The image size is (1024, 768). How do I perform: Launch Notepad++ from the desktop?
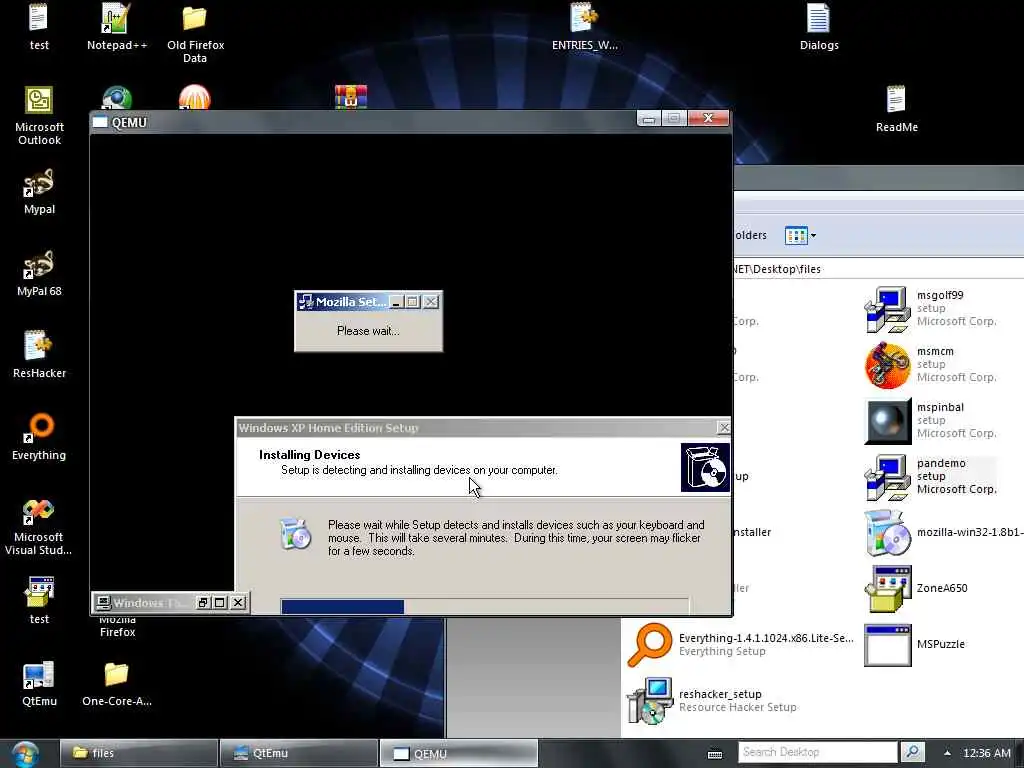click(x=116, y=26)
